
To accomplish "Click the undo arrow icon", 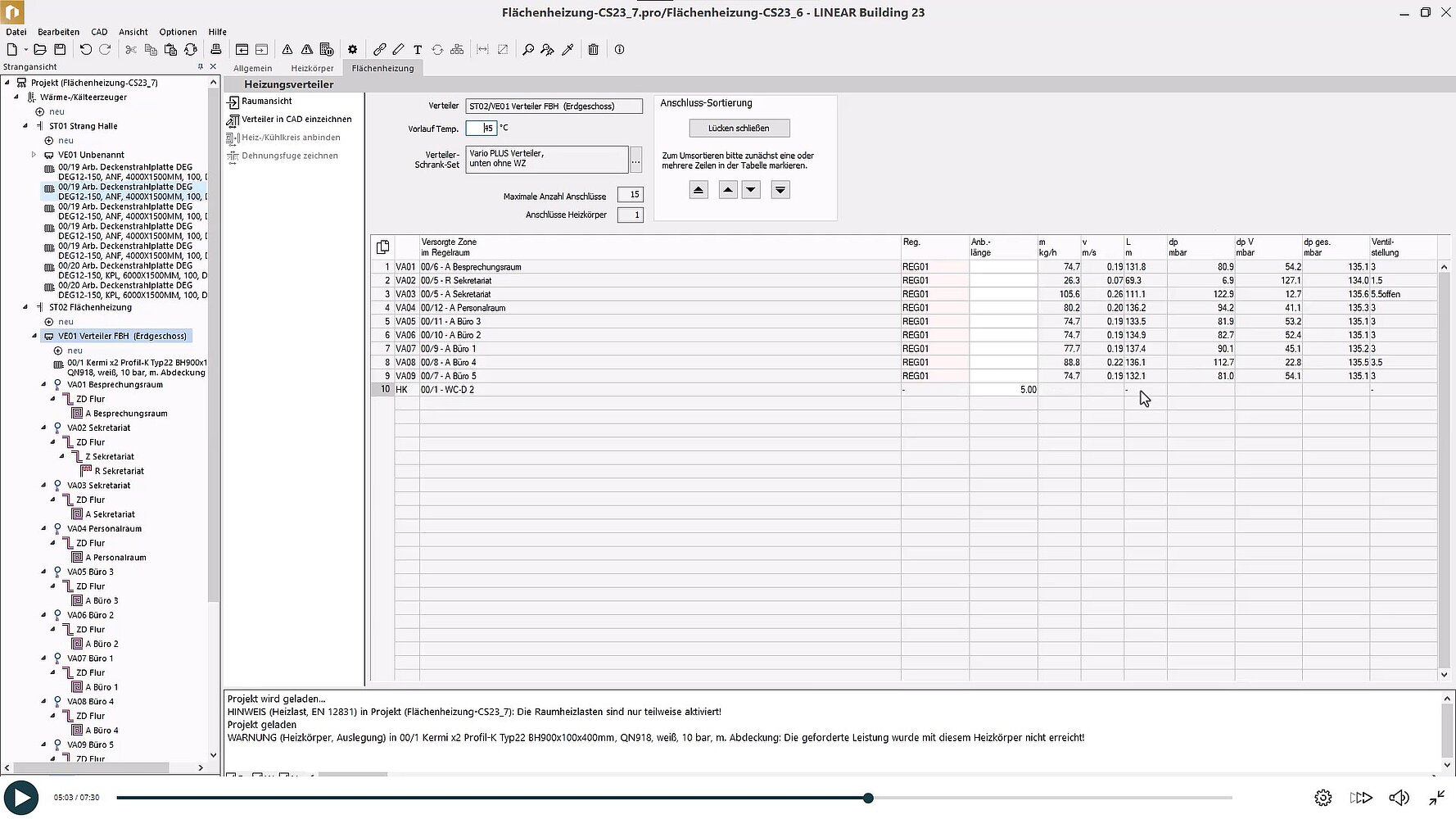I will (x=85, y=50).
